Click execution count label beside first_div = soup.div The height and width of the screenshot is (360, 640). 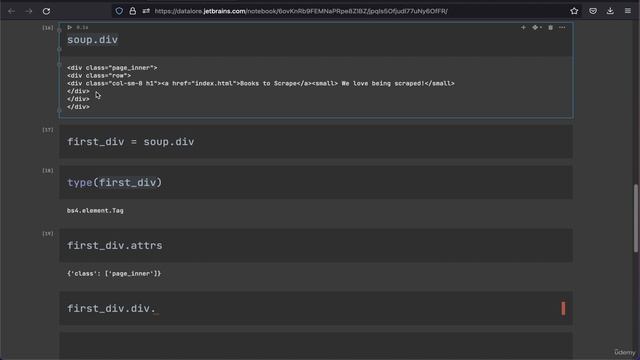pyautogui.click(x=48, y=130)
